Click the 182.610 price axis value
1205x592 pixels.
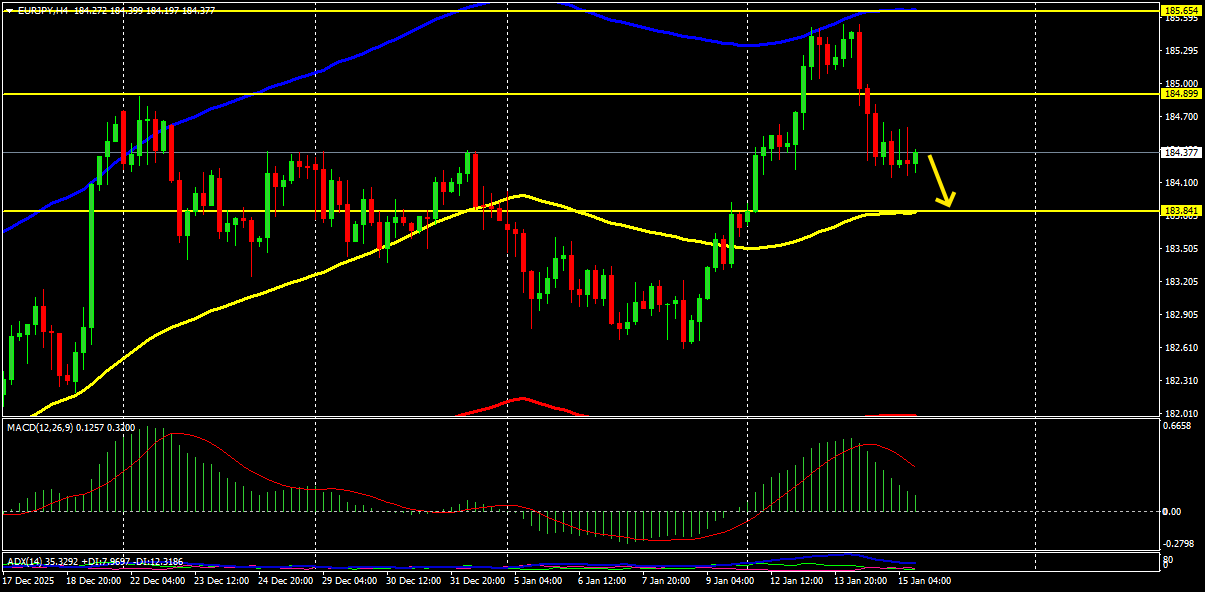pos(1181,348)
